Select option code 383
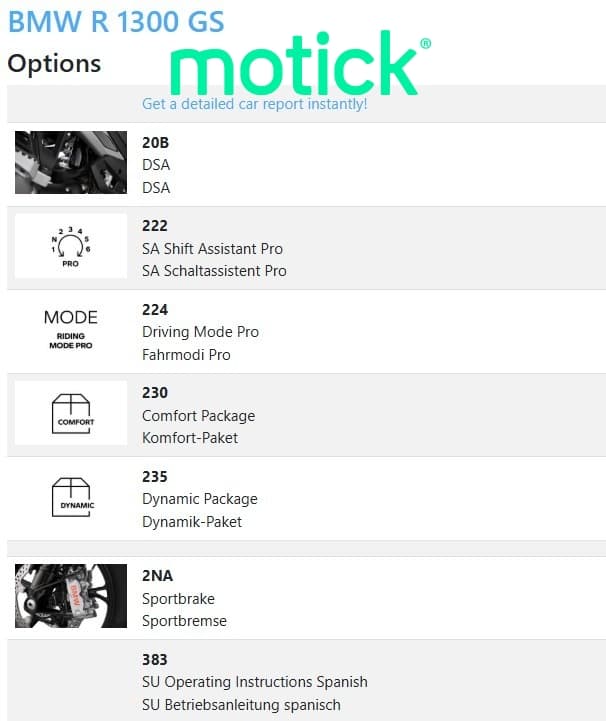The height and width of the screenshot is (721, 606). pyautogui.click(x=155, y=659)
